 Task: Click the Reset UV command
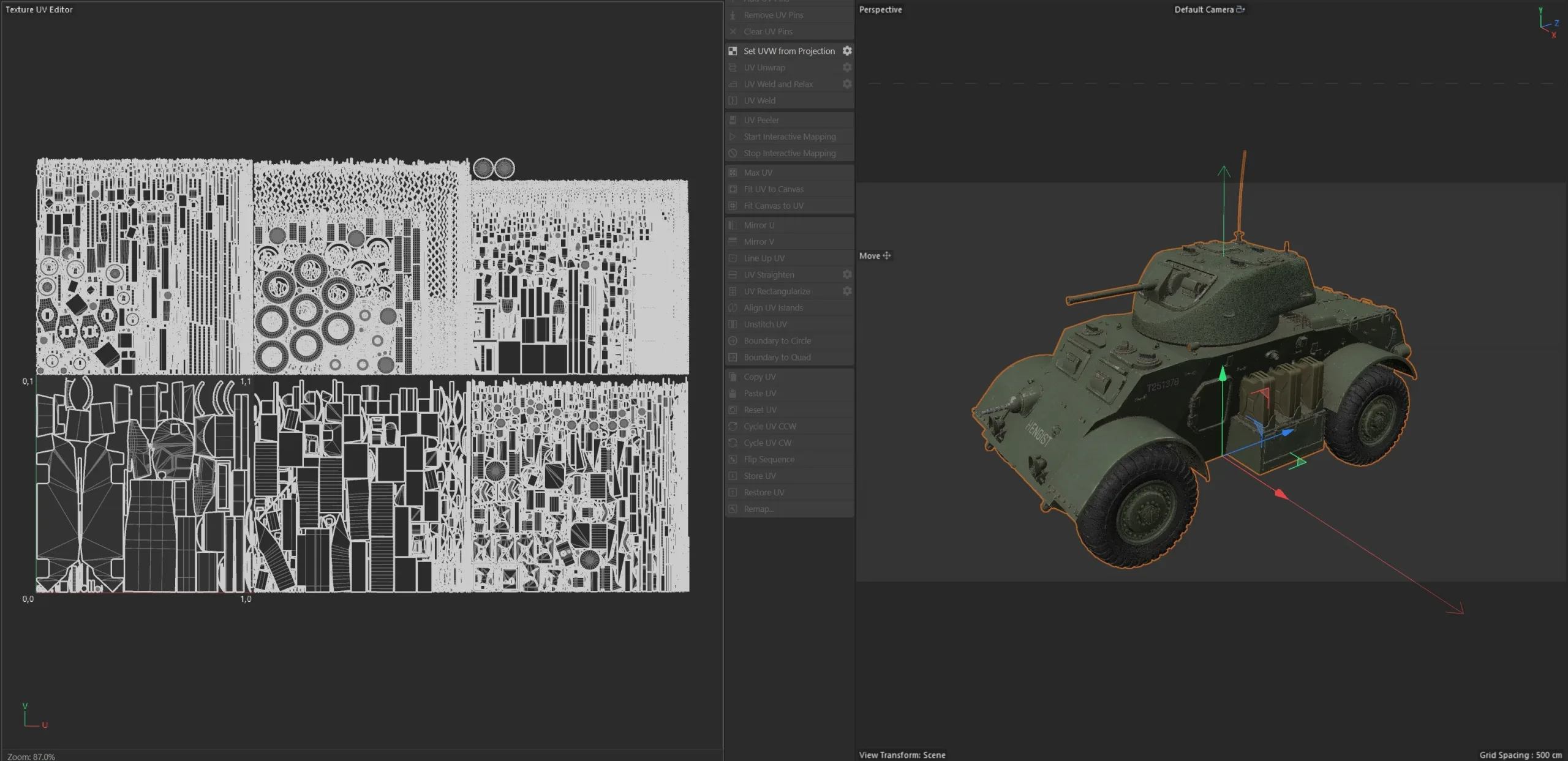758,410
